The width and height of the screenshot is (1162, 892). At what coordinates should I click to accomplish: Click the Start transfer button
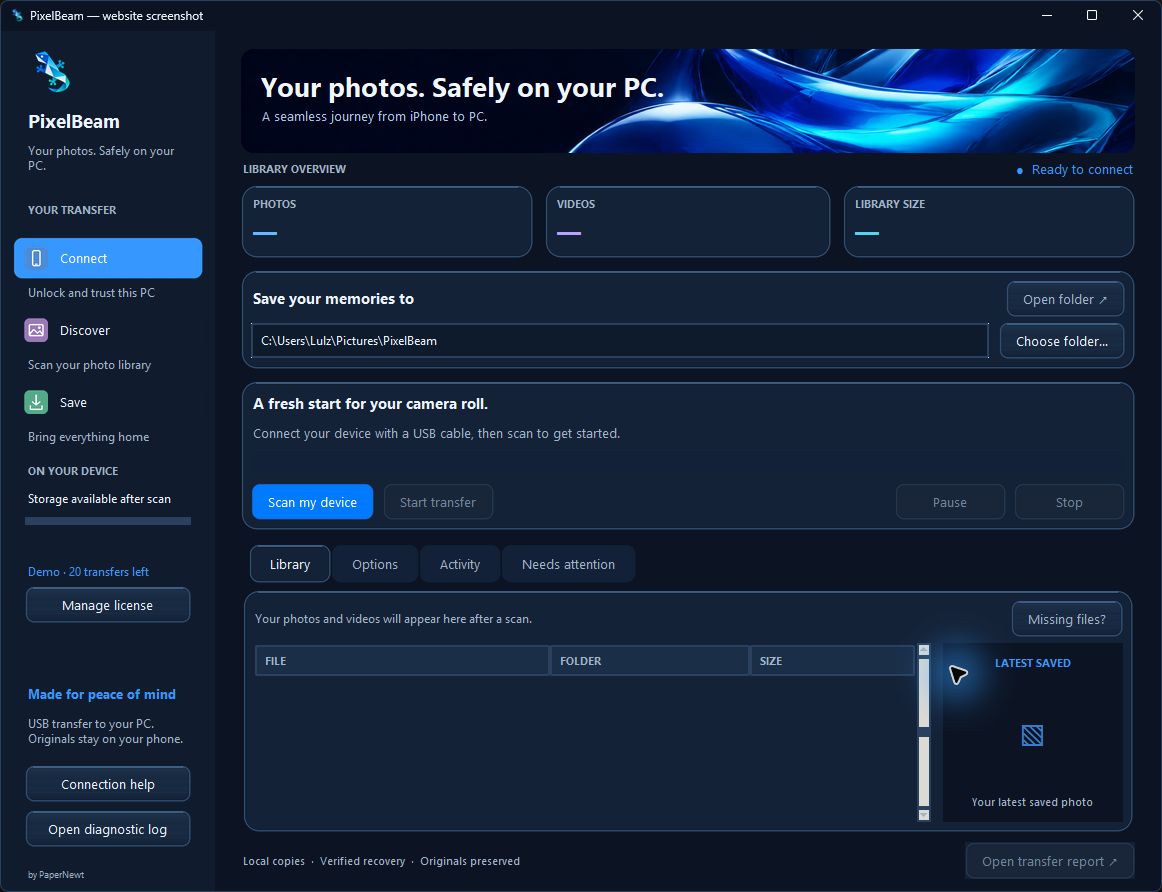(438, 502)
